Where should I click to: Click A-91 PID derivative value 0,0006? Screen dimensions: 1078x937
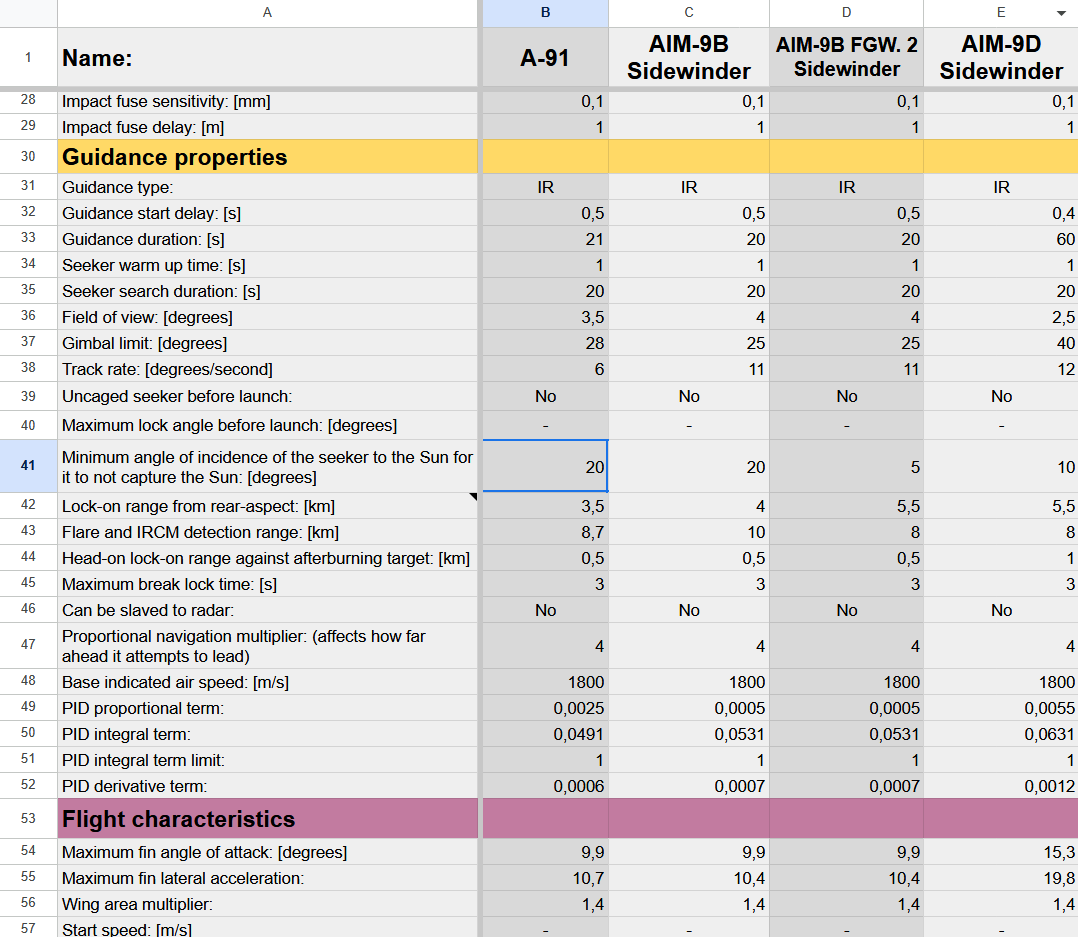click(545, 786)
